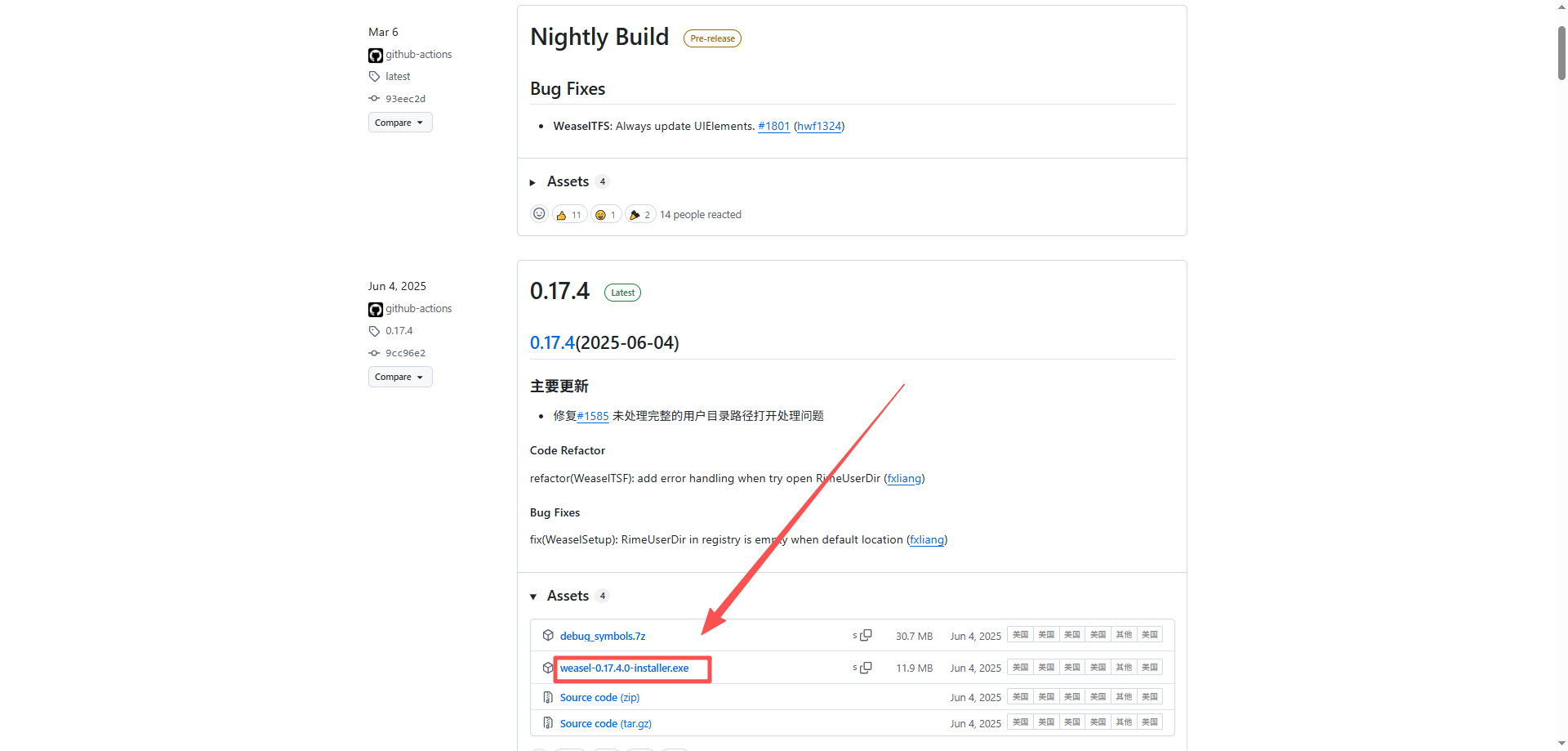1568x751 pixels.
Task: Download weasel-0.17.4.0-installer.exe
Action: (x=625, y=668)
